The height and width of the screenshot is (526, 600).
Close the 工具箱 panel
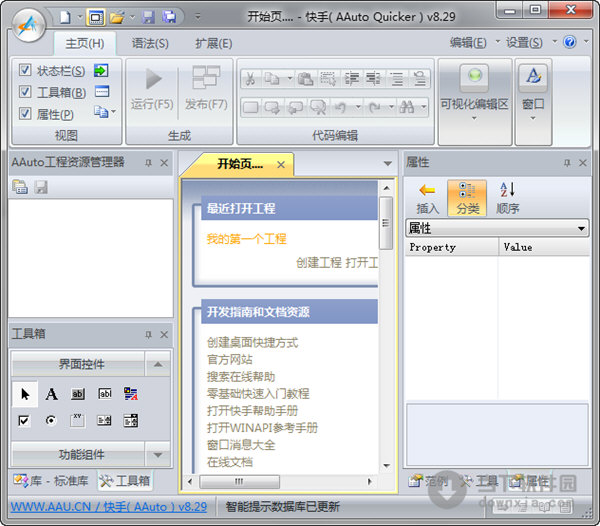pyautogui.click(x=164, y=335)
